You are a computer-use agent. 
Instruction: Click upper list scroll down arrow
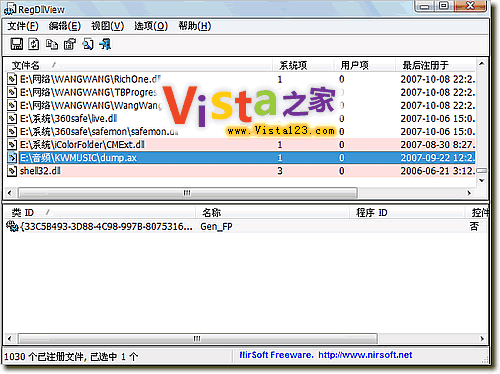point(481,180)
